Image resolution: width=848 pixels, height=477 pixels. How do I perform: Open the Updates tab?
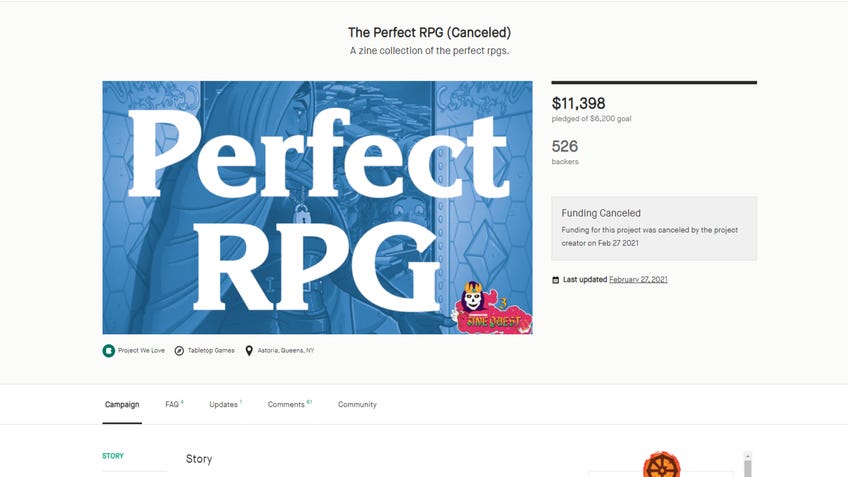(226, 405)
